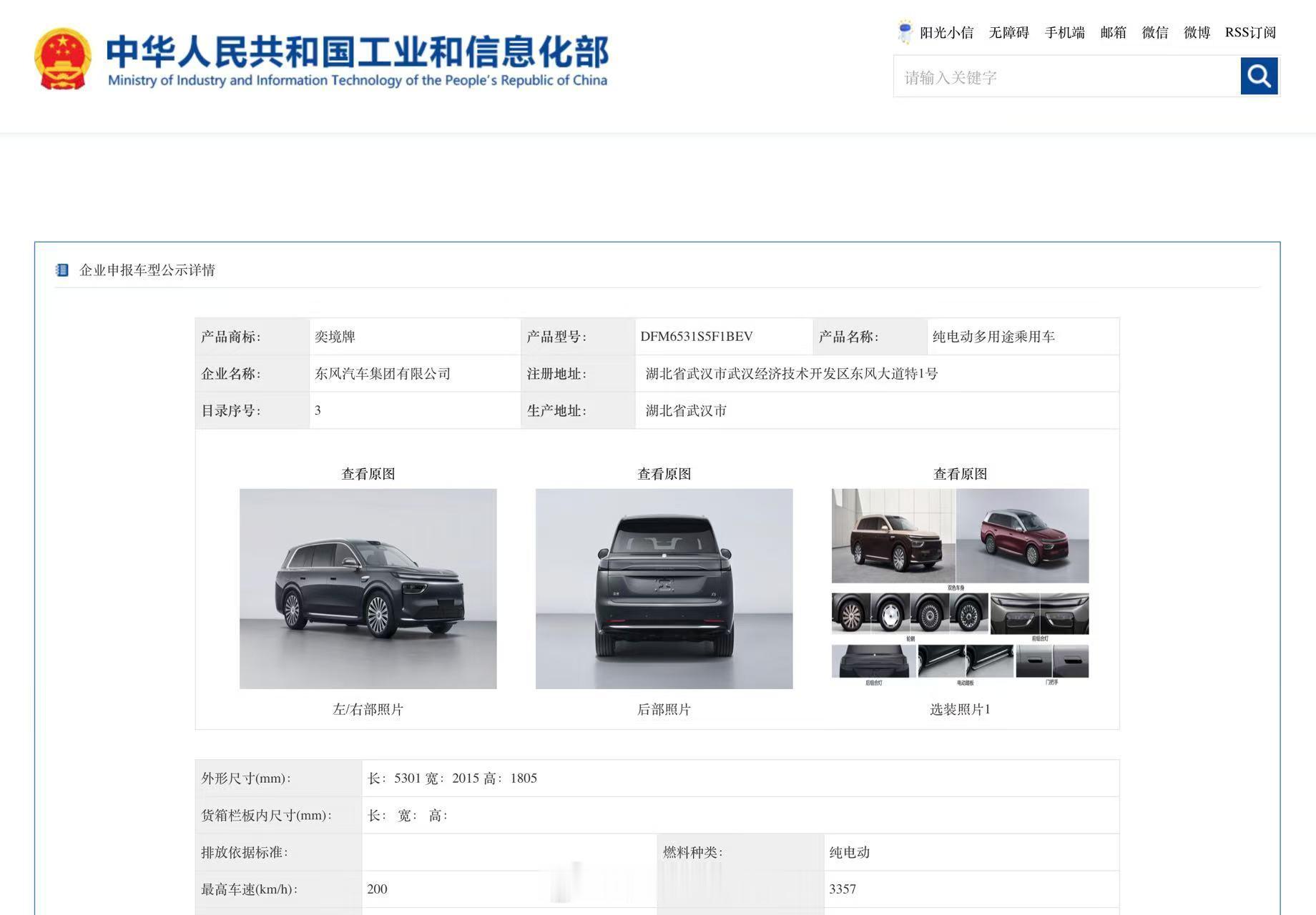Open the 无障碍 accessibility link

coord(1008,32)
